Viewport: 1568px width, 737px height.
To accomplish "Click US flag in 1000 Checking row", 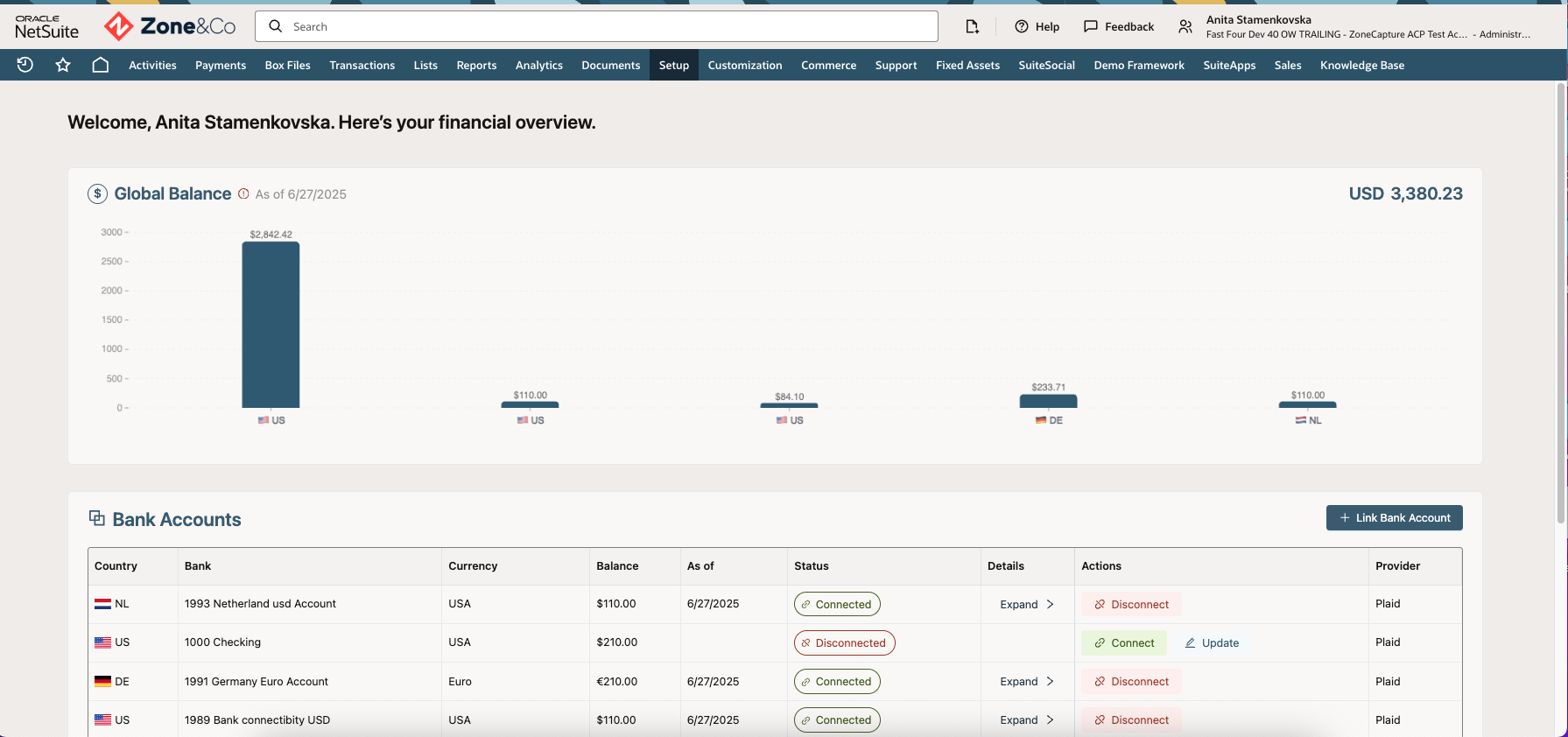I will (x=102, y=642).
